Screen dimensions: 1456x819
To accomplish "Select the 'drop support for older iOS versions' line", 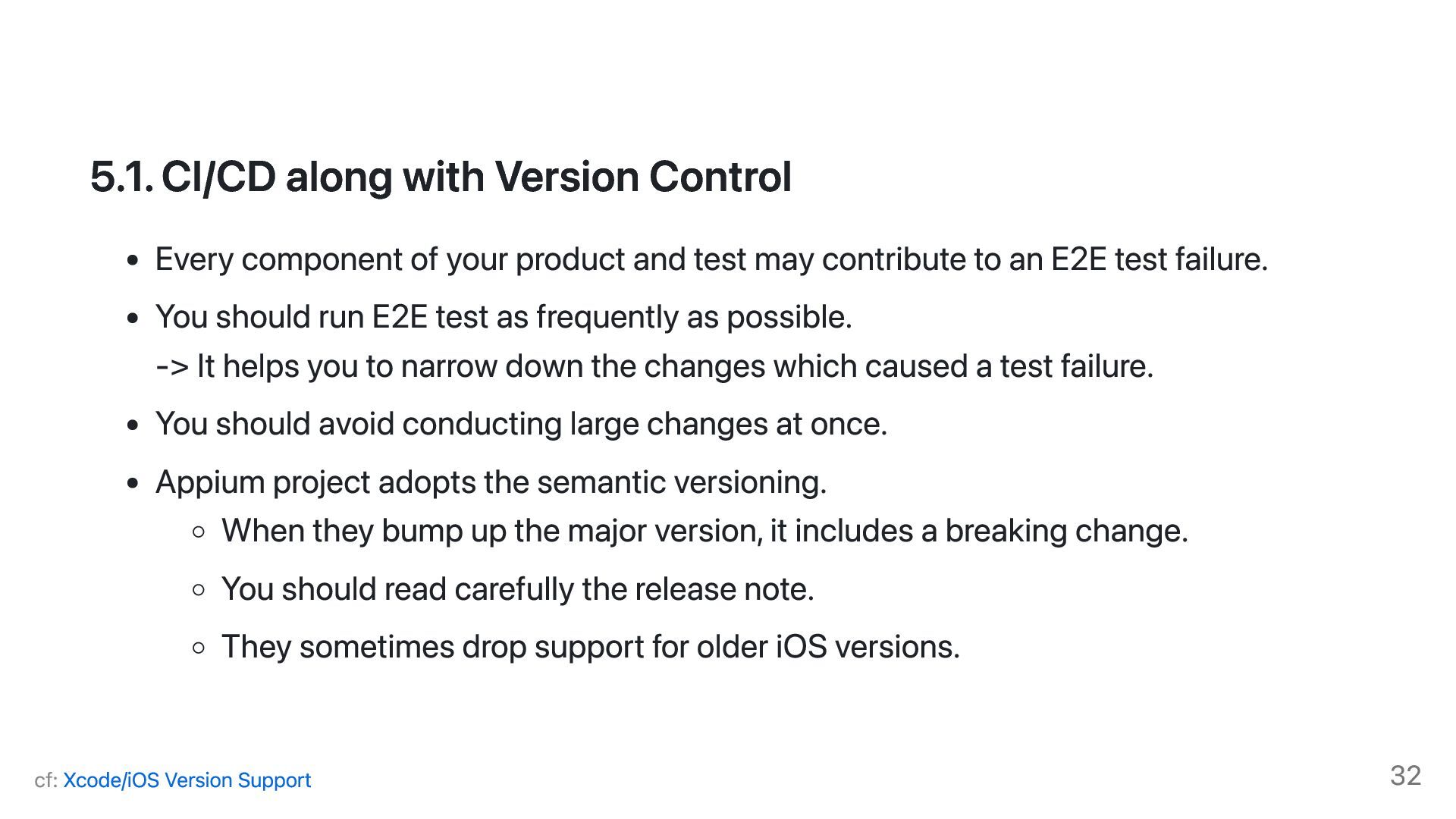I will [590, 647].
